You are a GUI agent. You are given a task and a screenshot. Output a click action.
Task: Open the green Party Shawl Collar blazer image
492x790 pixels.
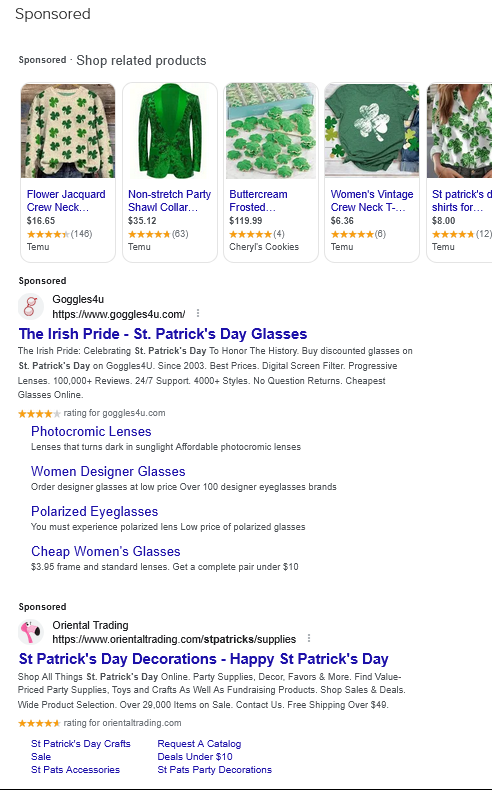pyautogui.click(x=170, y=131)
